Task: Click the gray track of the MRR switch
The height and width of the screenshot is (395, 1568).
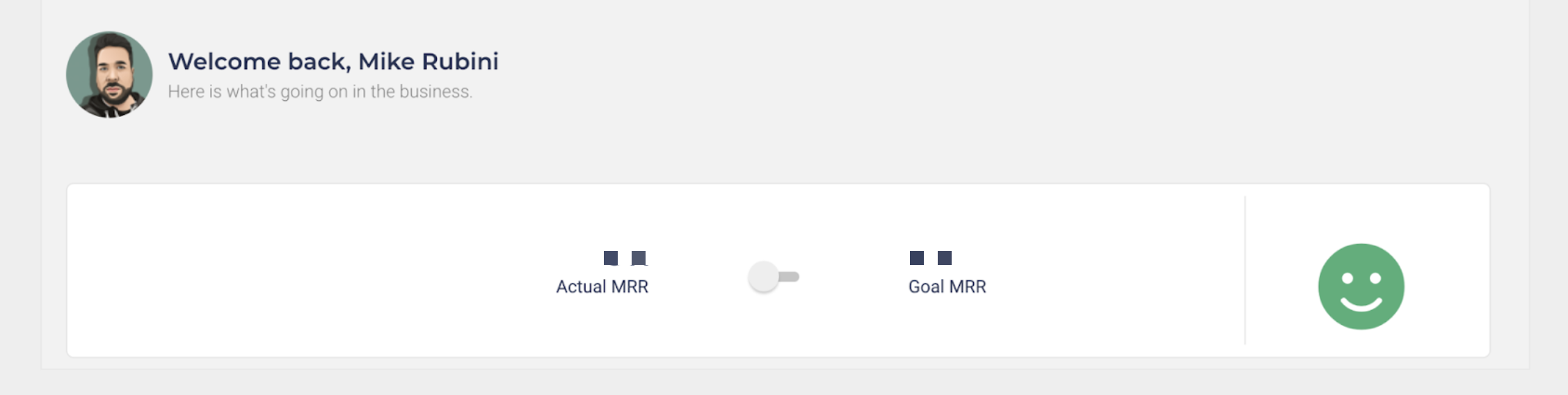Action: click(x=790, y=277)
